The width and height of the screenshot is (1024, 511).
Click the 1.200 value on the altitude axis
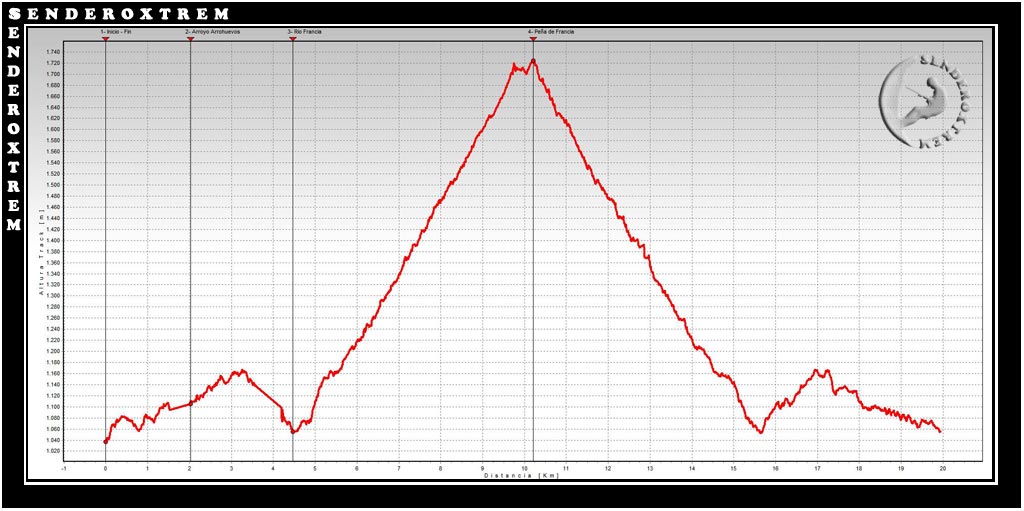click(53, 351)
